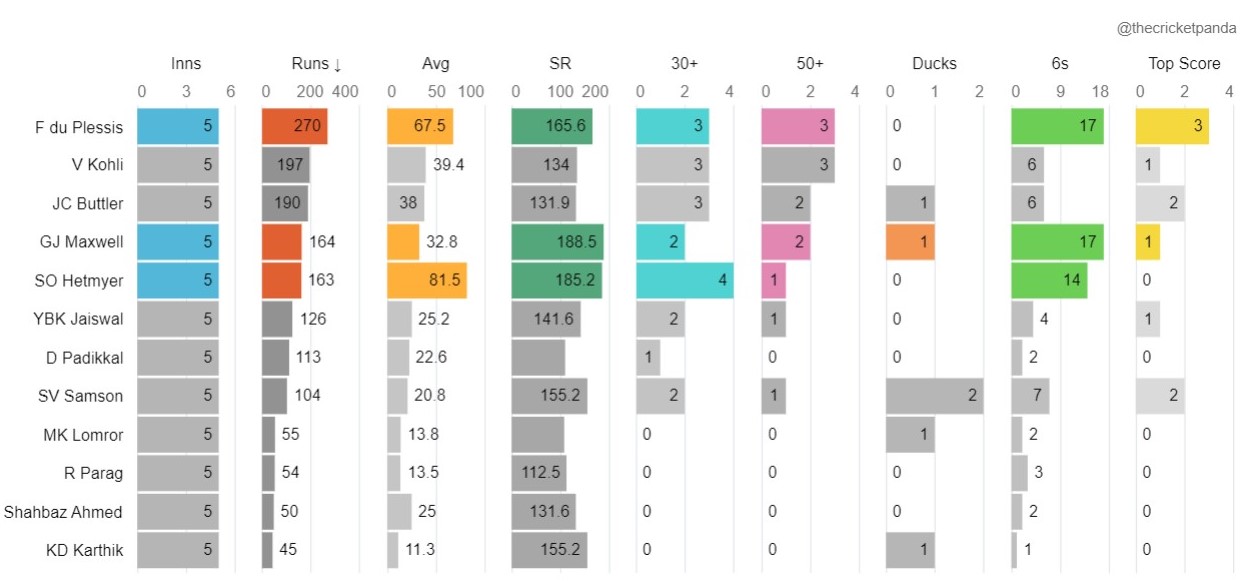Sort by the Ducks column header
The width and height of the screenshot is (1251, 581).
coord(934,64)
